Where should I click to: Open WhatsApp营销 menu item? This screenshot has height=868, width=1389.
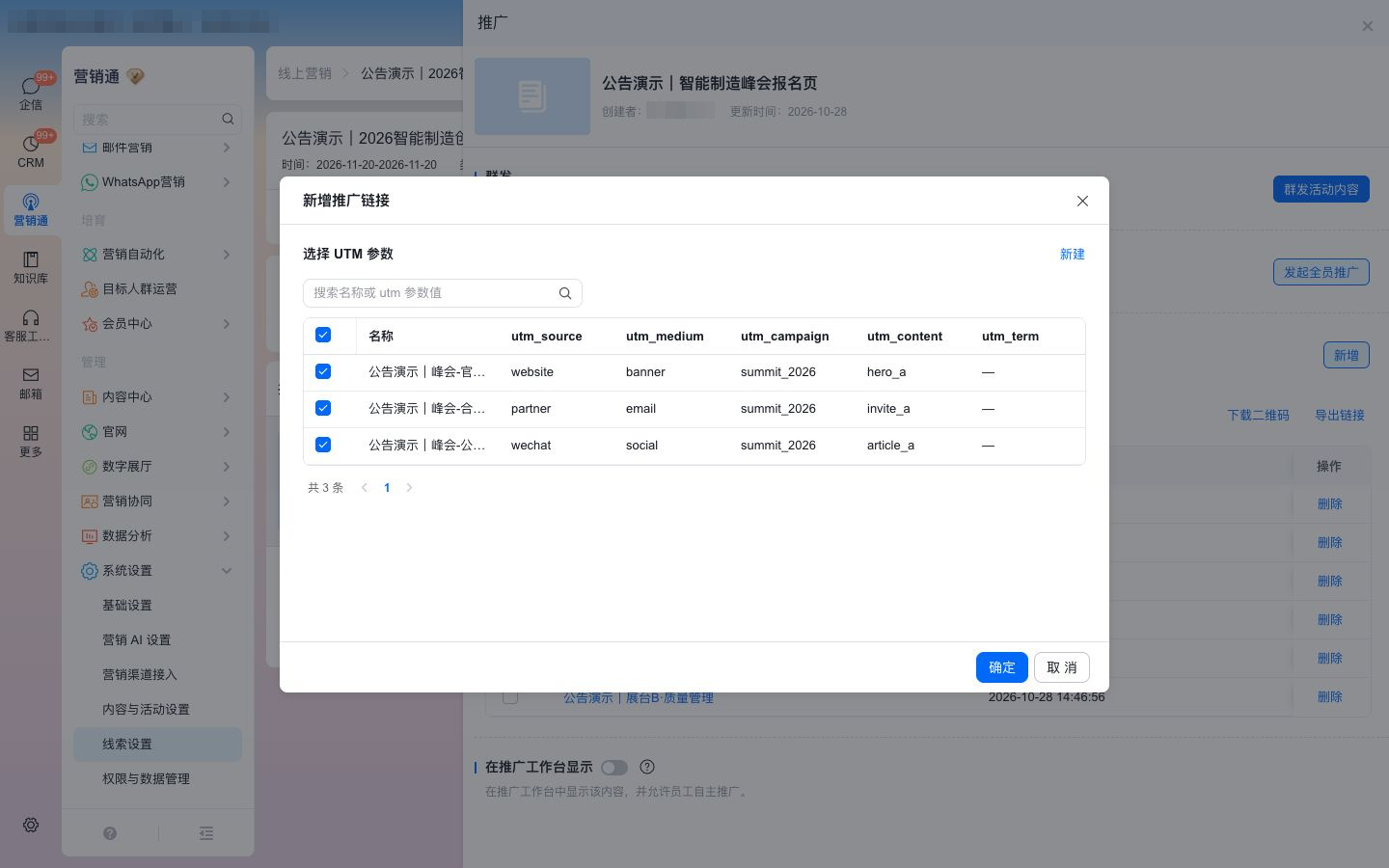coord(157,181)
